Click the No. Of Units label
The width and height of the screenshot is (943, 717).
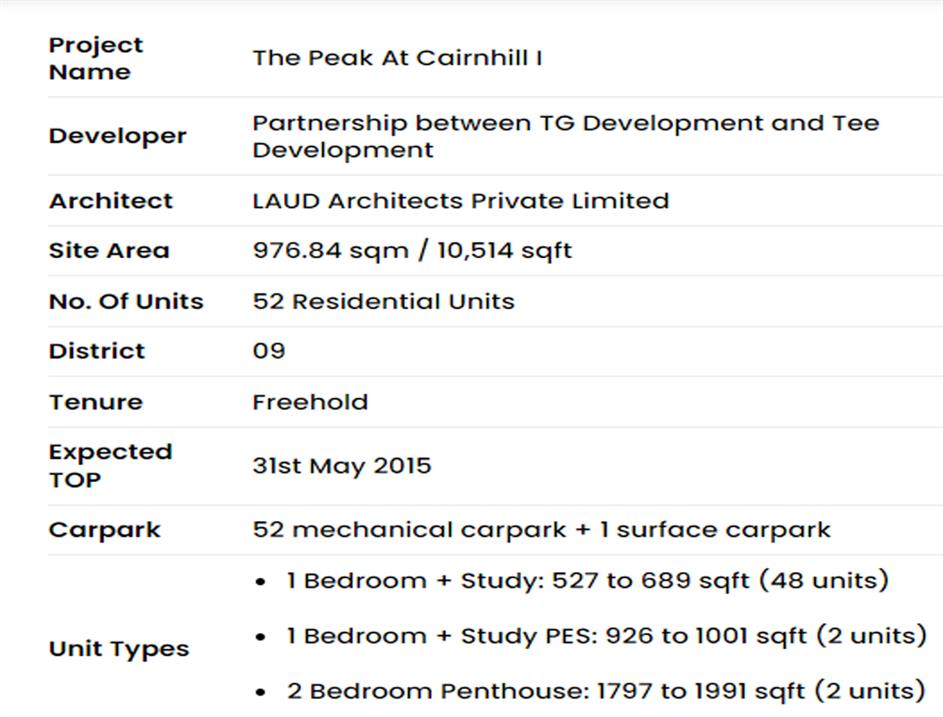point(126,302)
